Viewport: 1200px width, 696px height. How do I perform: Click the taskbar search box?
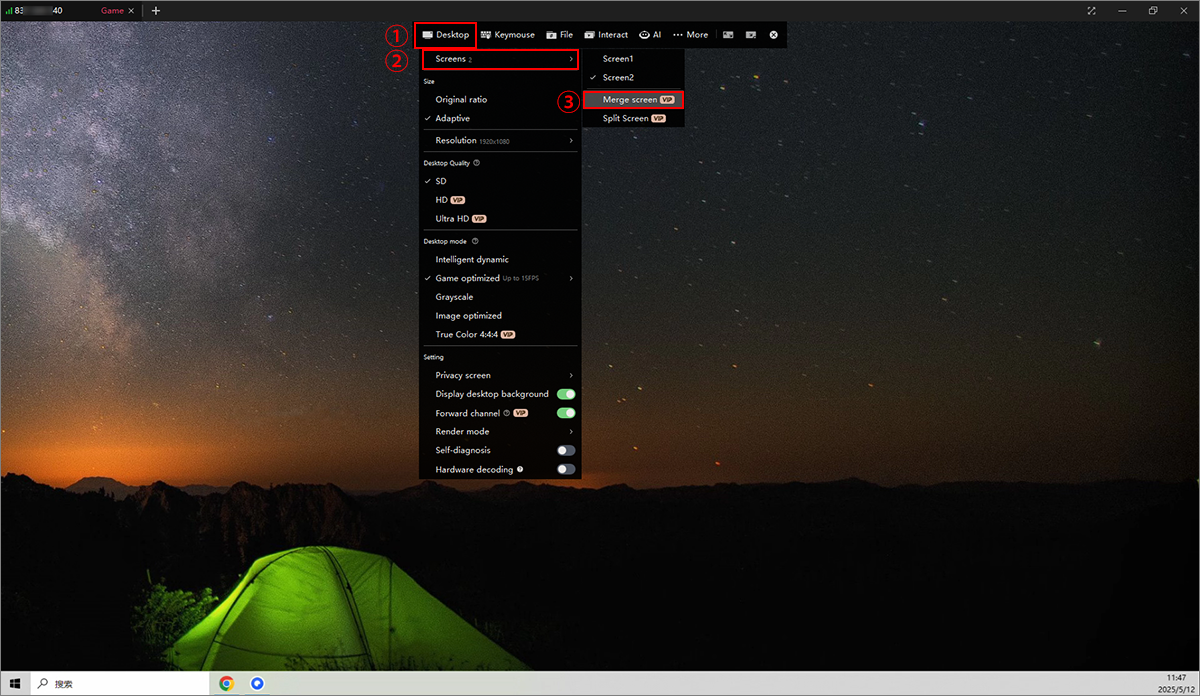(x=121, y=684)
